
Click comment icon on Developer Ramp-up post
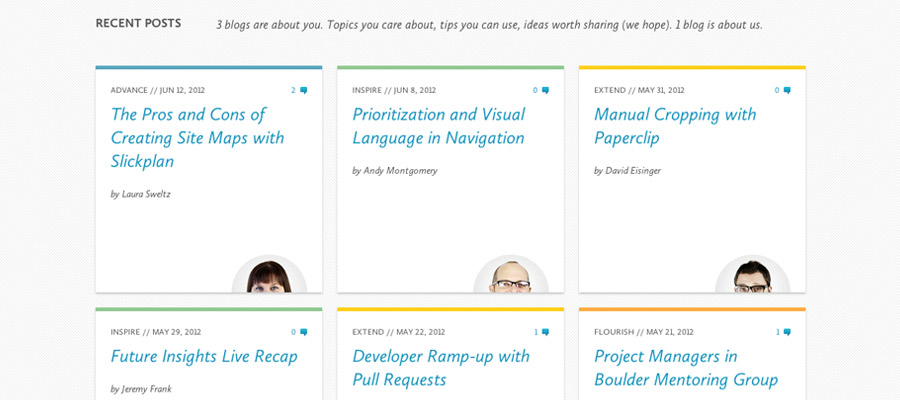coord(545,332)
